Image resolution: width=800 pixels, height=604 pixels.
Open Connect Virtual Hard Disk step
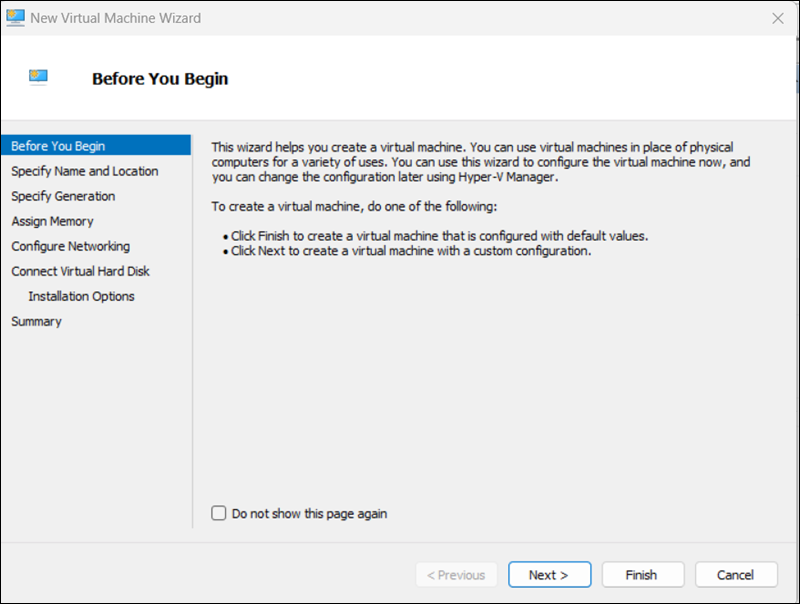tap(81, 271)
